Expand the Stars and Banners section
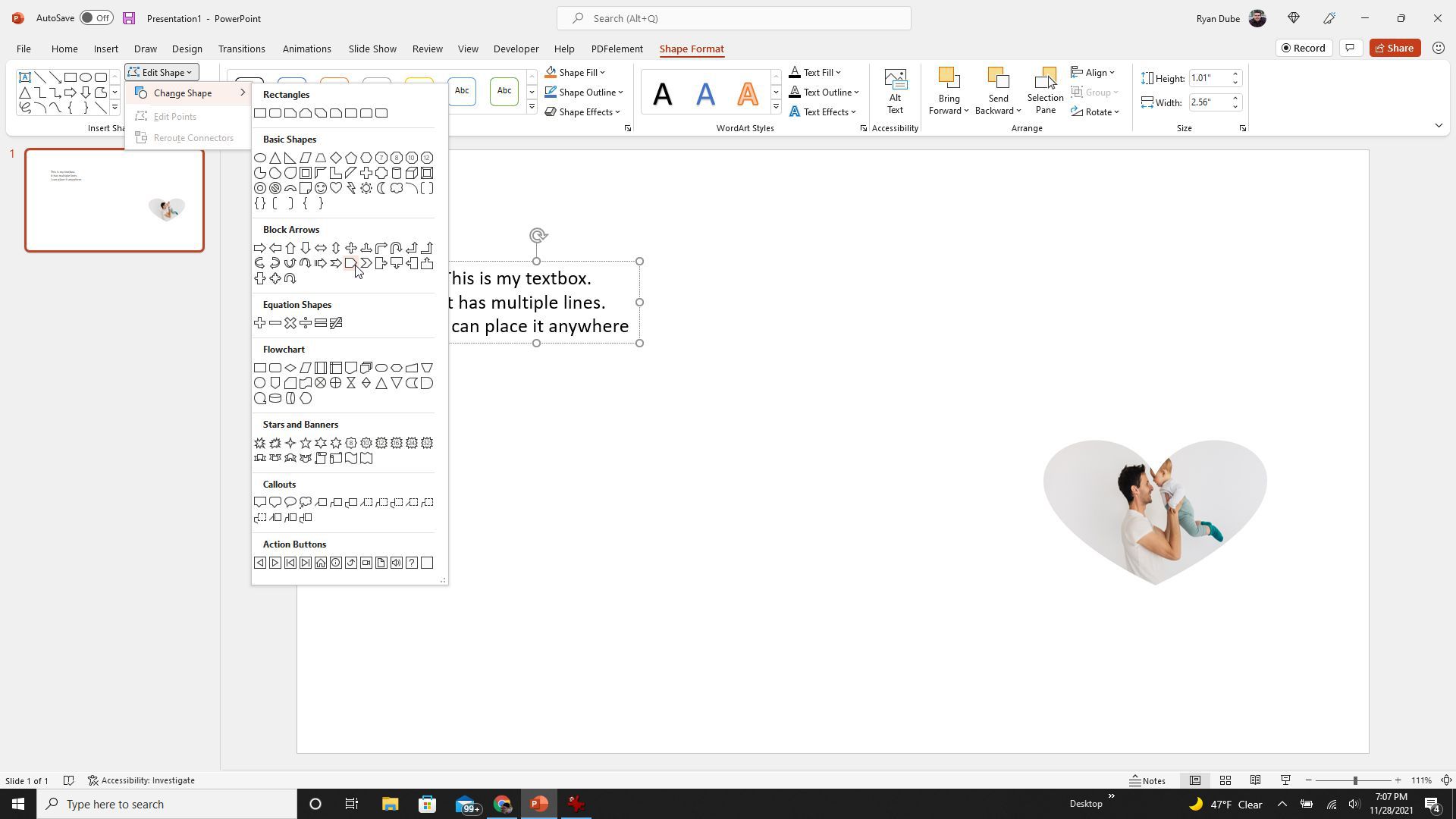The image size is (1456, 819). point(300,424)
